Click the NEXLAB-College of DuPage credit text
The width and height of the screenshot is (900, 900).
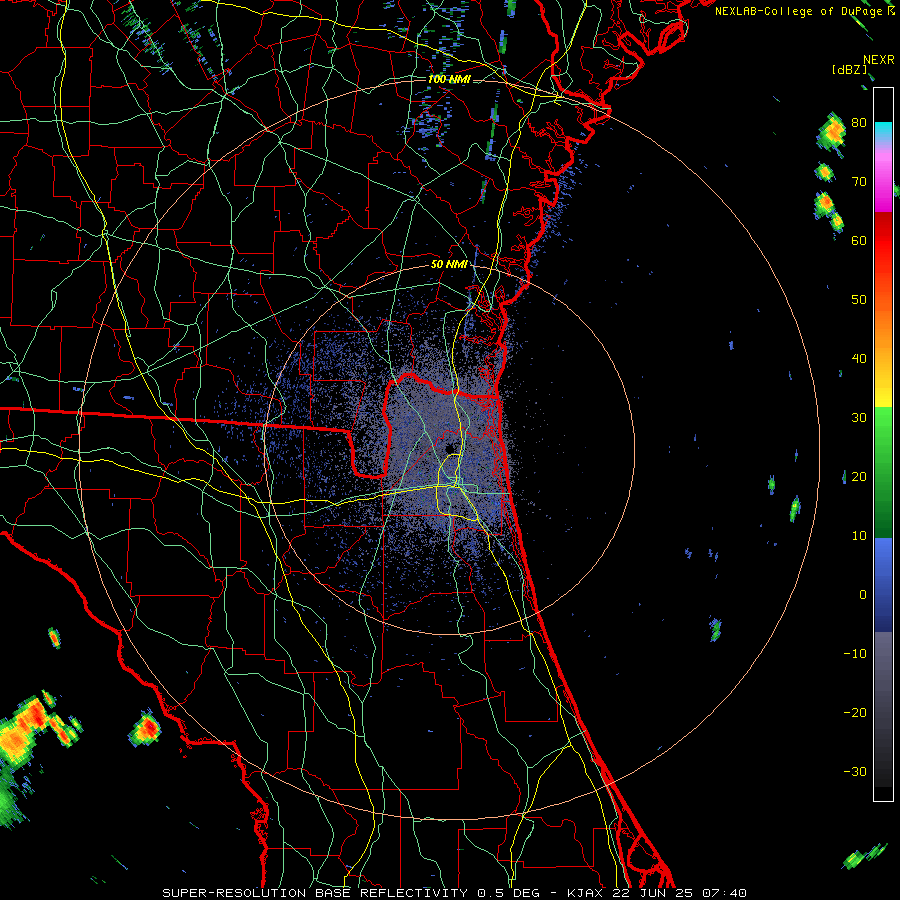click(799, 11)
